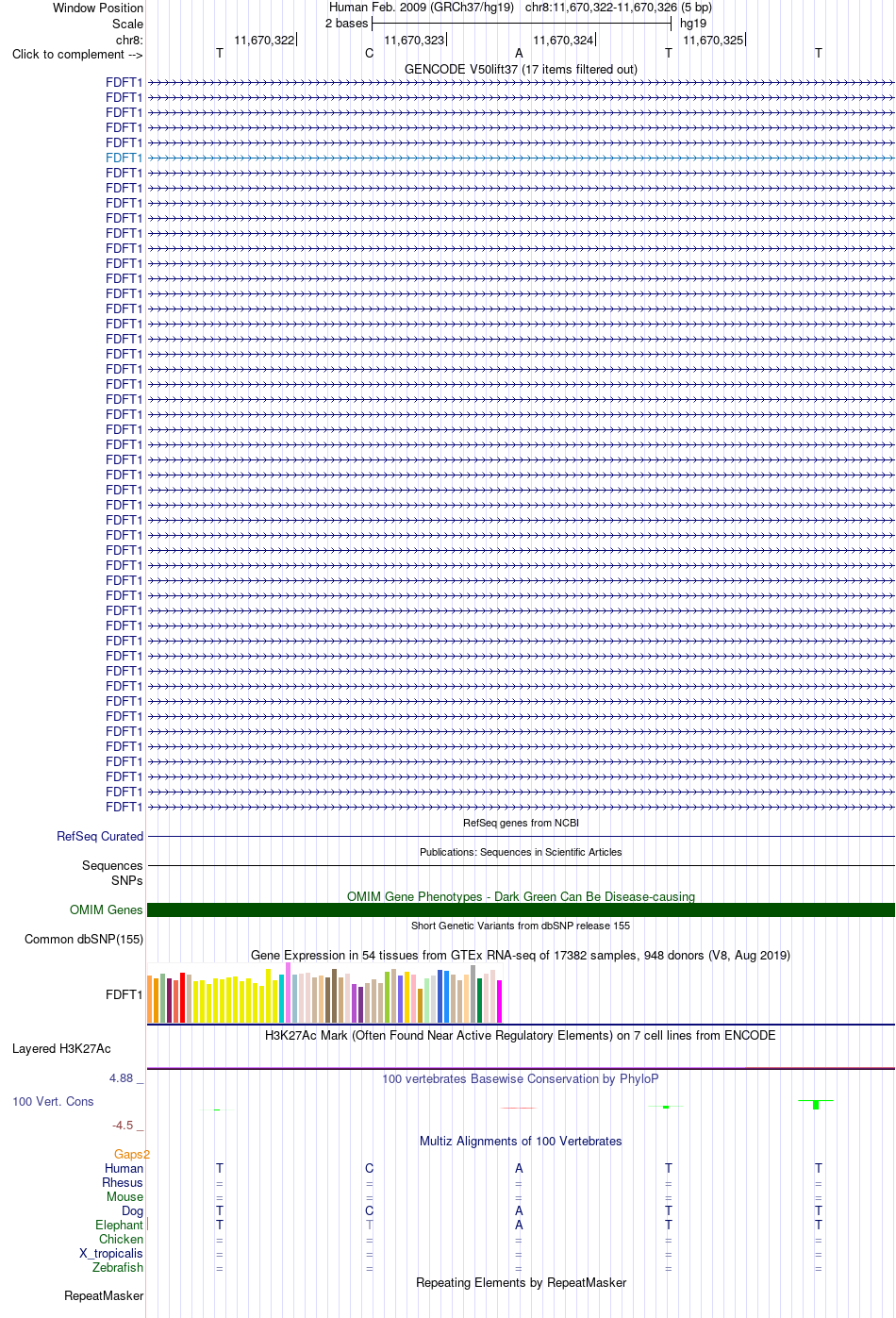Click the -4.5 PhyloP lower axis value
The image size is (896, 1318).
(124, 1126)
